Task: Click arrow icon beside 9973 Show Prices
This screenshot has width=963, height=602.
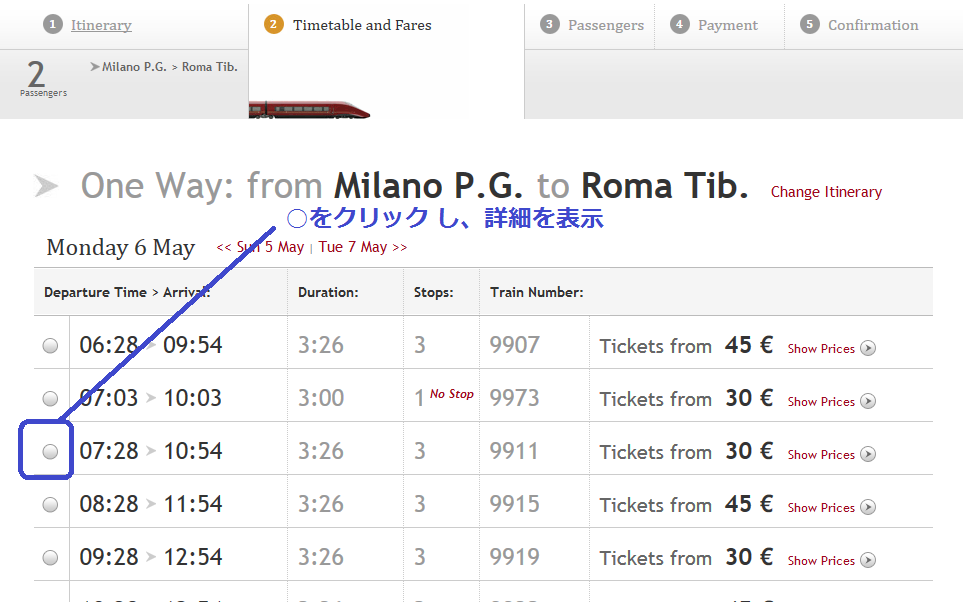Action: [868, 402]
